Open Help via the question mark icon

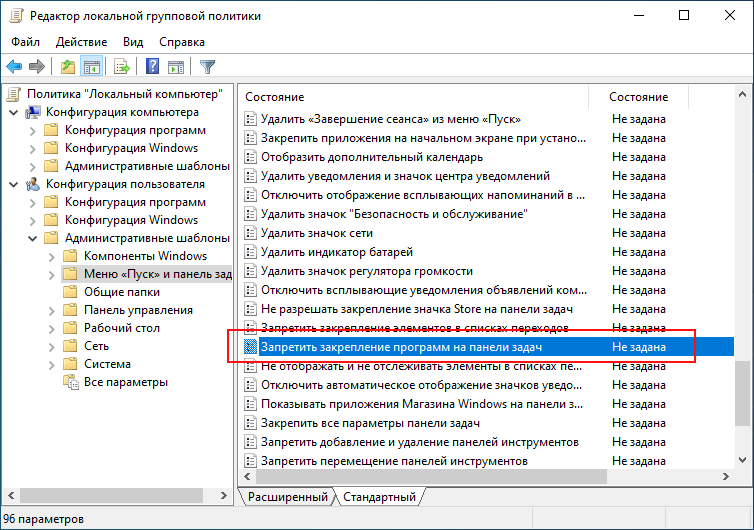point(152,66)
